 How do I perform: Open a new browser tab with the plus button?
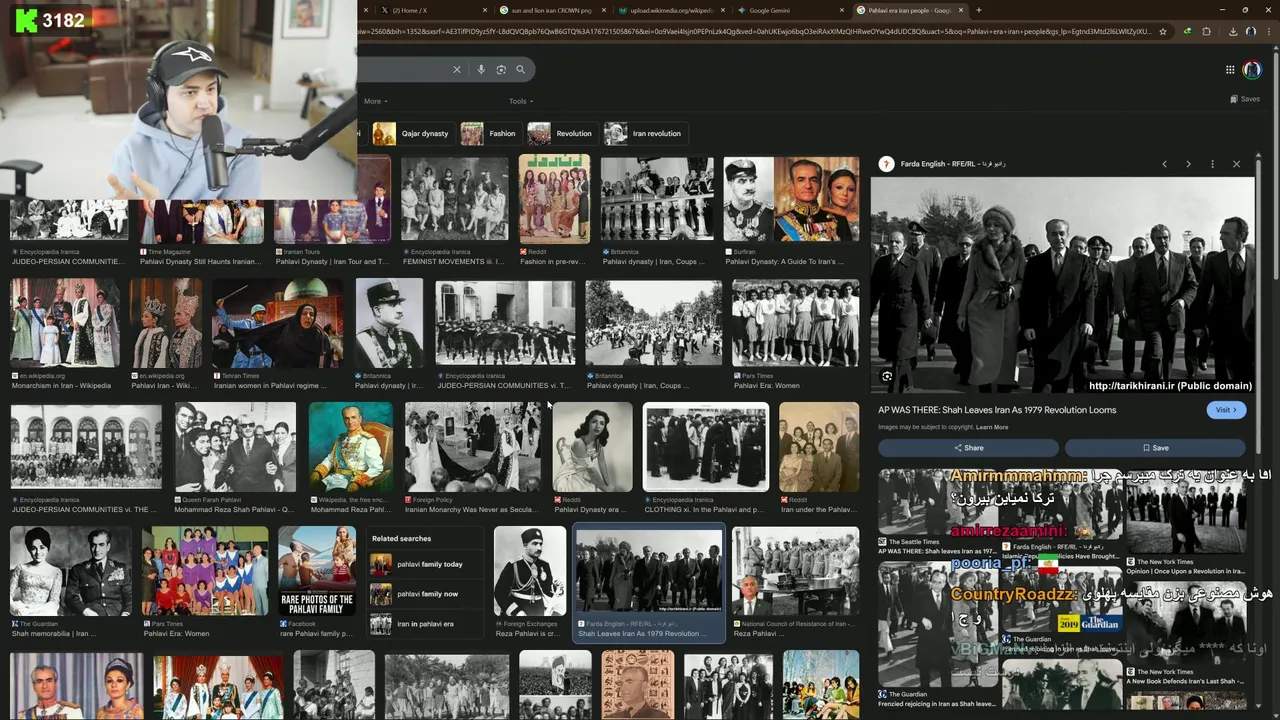[x=979, y=10]
